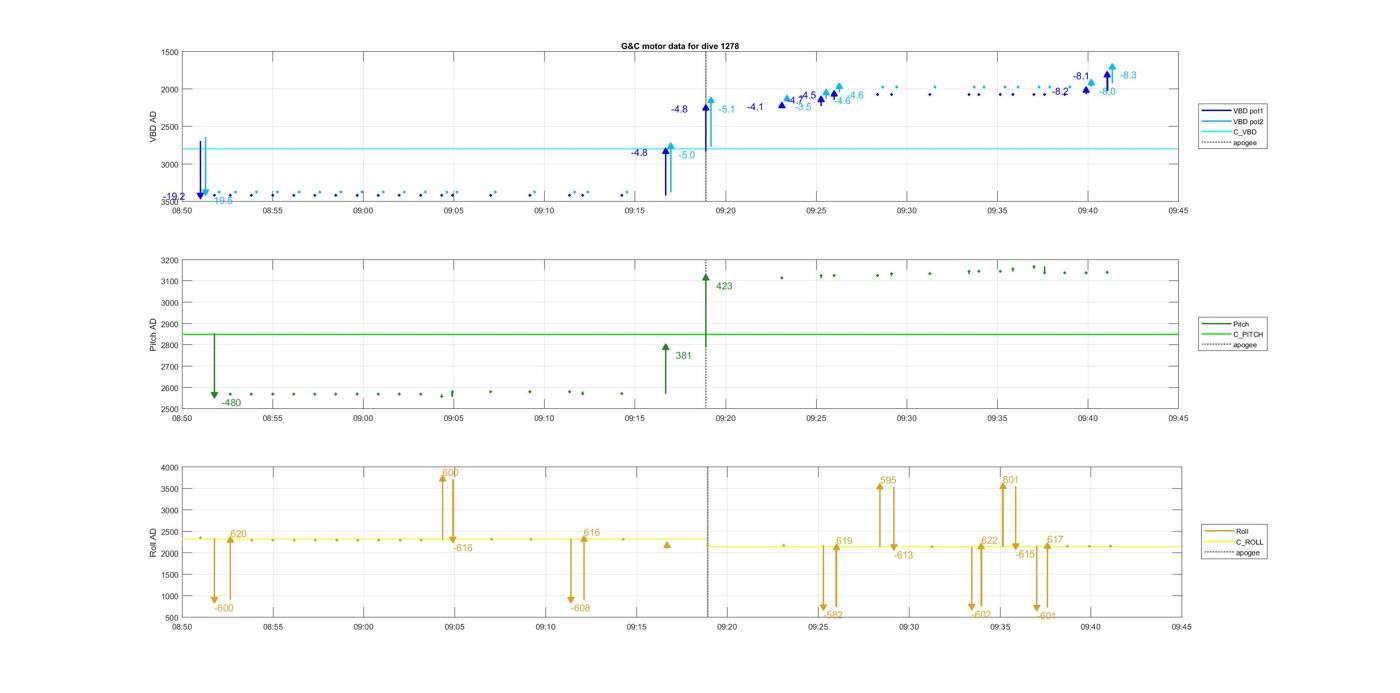Click the '-480' pitch data label
Image resolution: width=1400 pixels, height=693 pixels.
click(231, 403)
